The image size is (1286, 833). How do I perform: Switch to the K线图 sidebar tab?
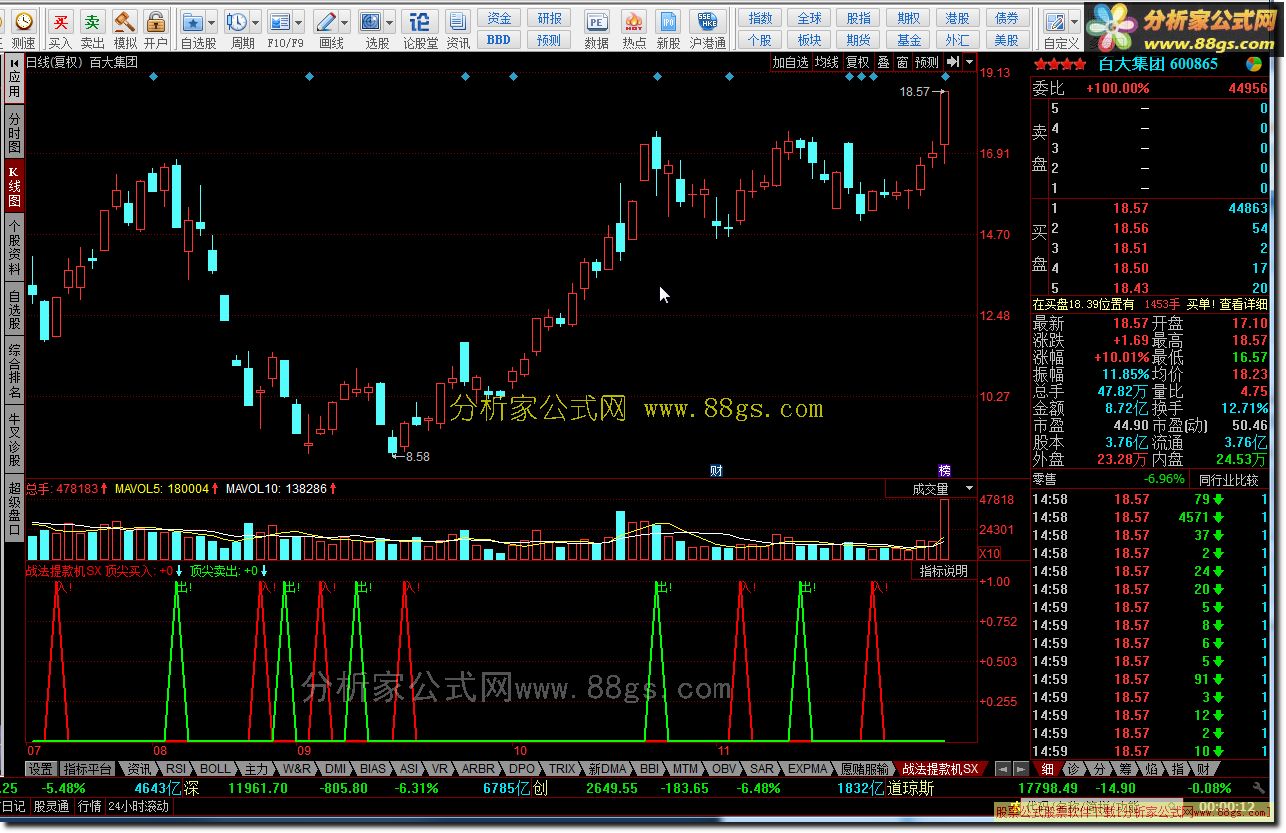14,187
